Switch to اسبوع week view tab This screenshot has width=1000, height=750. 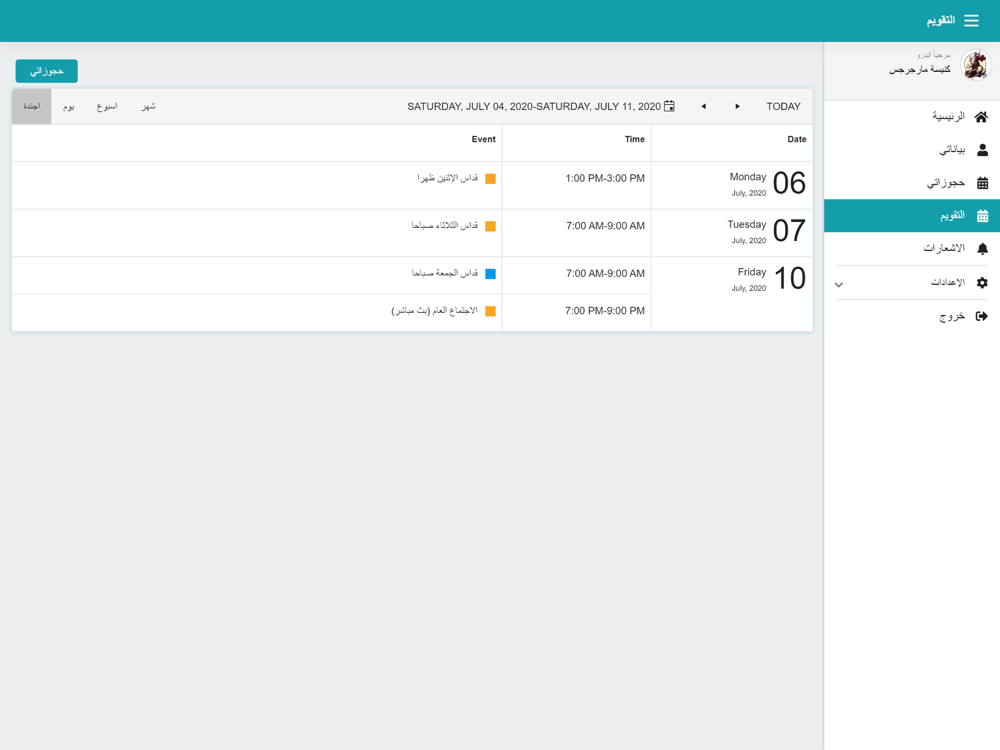point(107,107)
